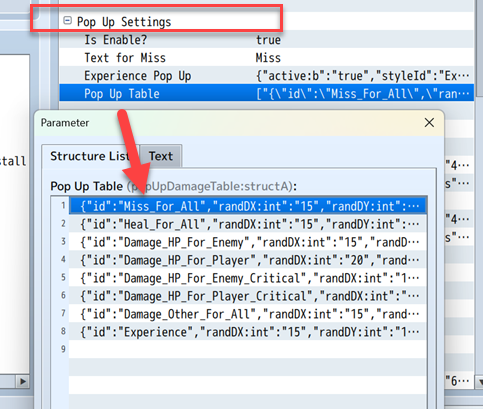Select the Pop Up Table parameter row
The image size is (483, 409).
click(x=266, y=94)
